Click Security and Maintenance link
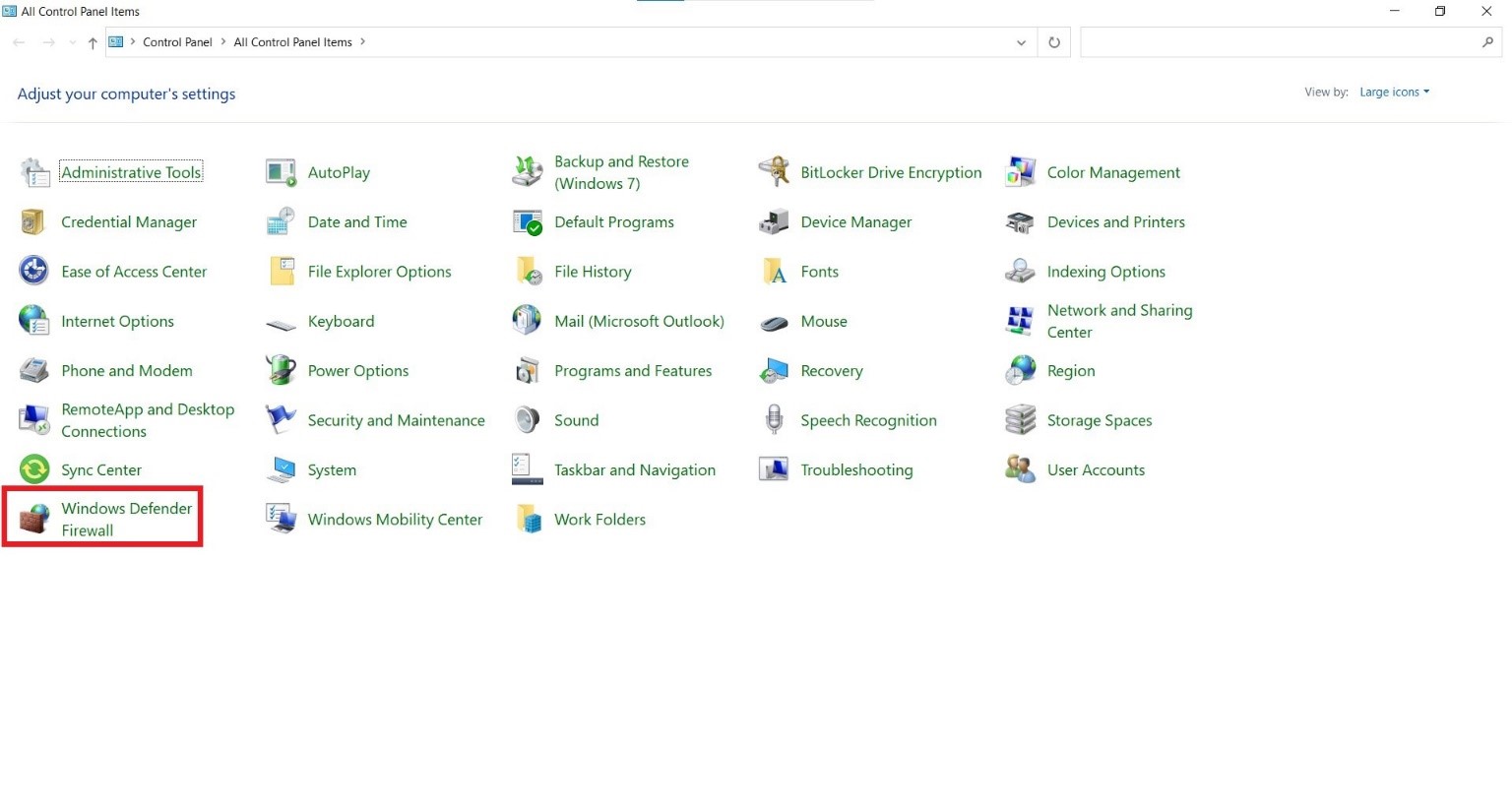1512x809 pixels. point(397,420)
